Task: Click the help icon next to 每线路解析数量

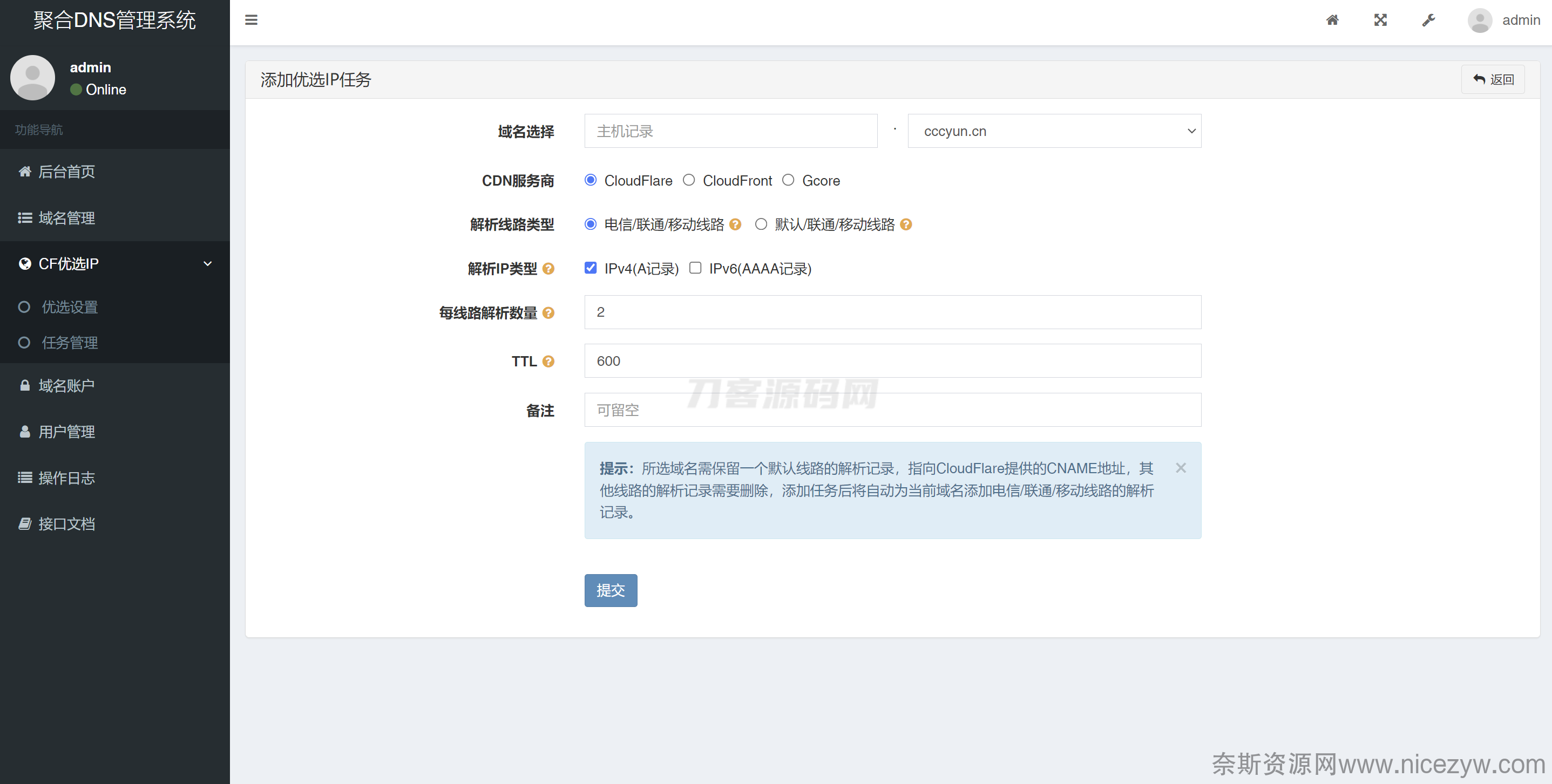Action: point(548,312)
